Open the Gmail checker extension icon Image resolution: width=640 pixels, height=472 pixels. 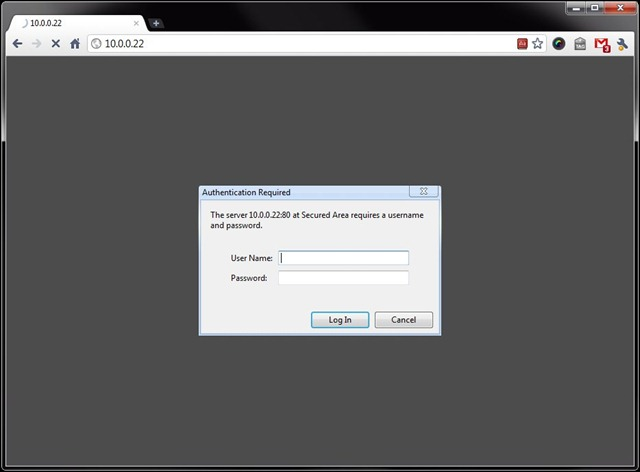tap(602, 44)
